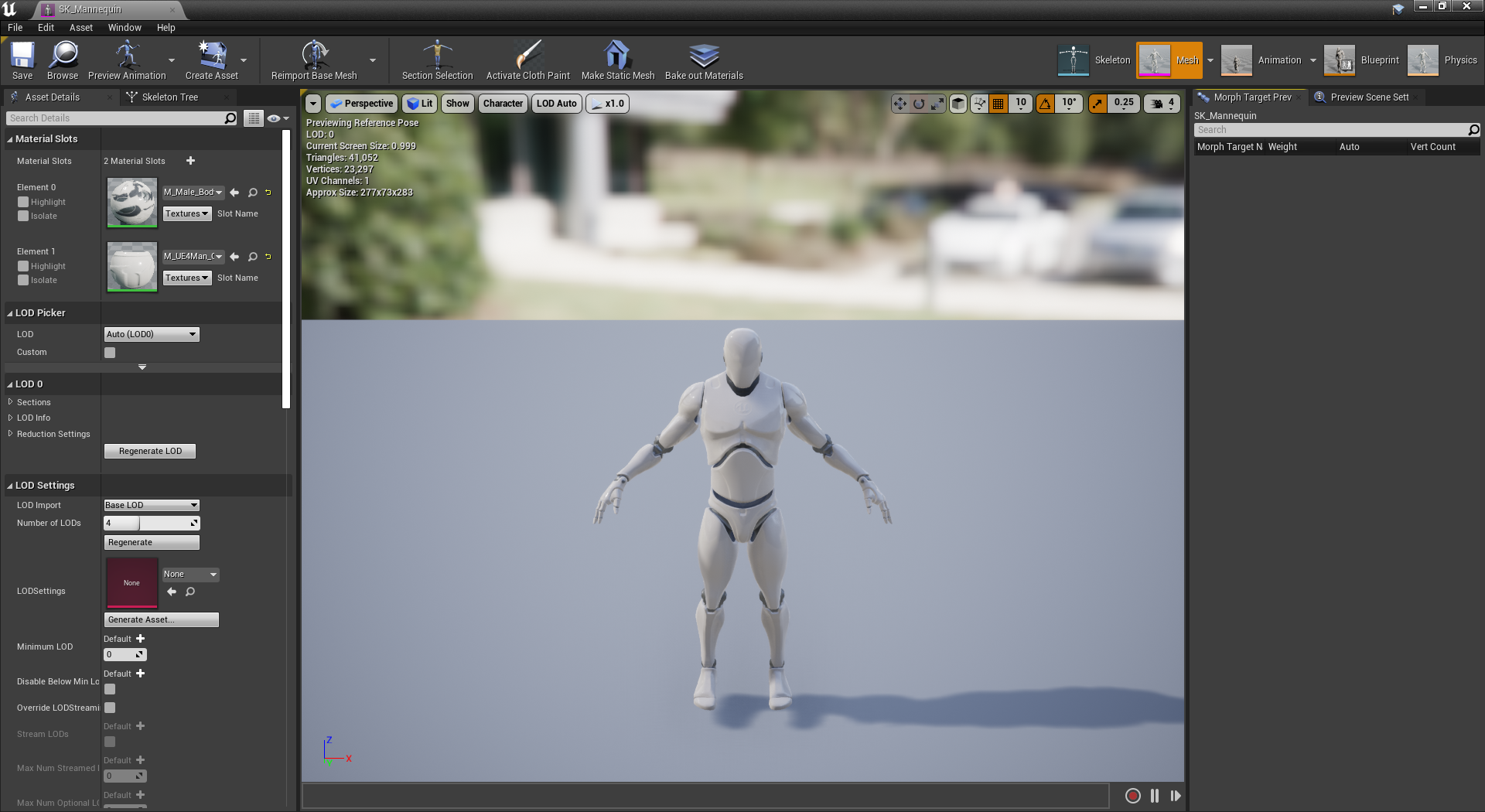Switch to Skeleton editor mode
1485x812 pixels.
pos(1094,60)
